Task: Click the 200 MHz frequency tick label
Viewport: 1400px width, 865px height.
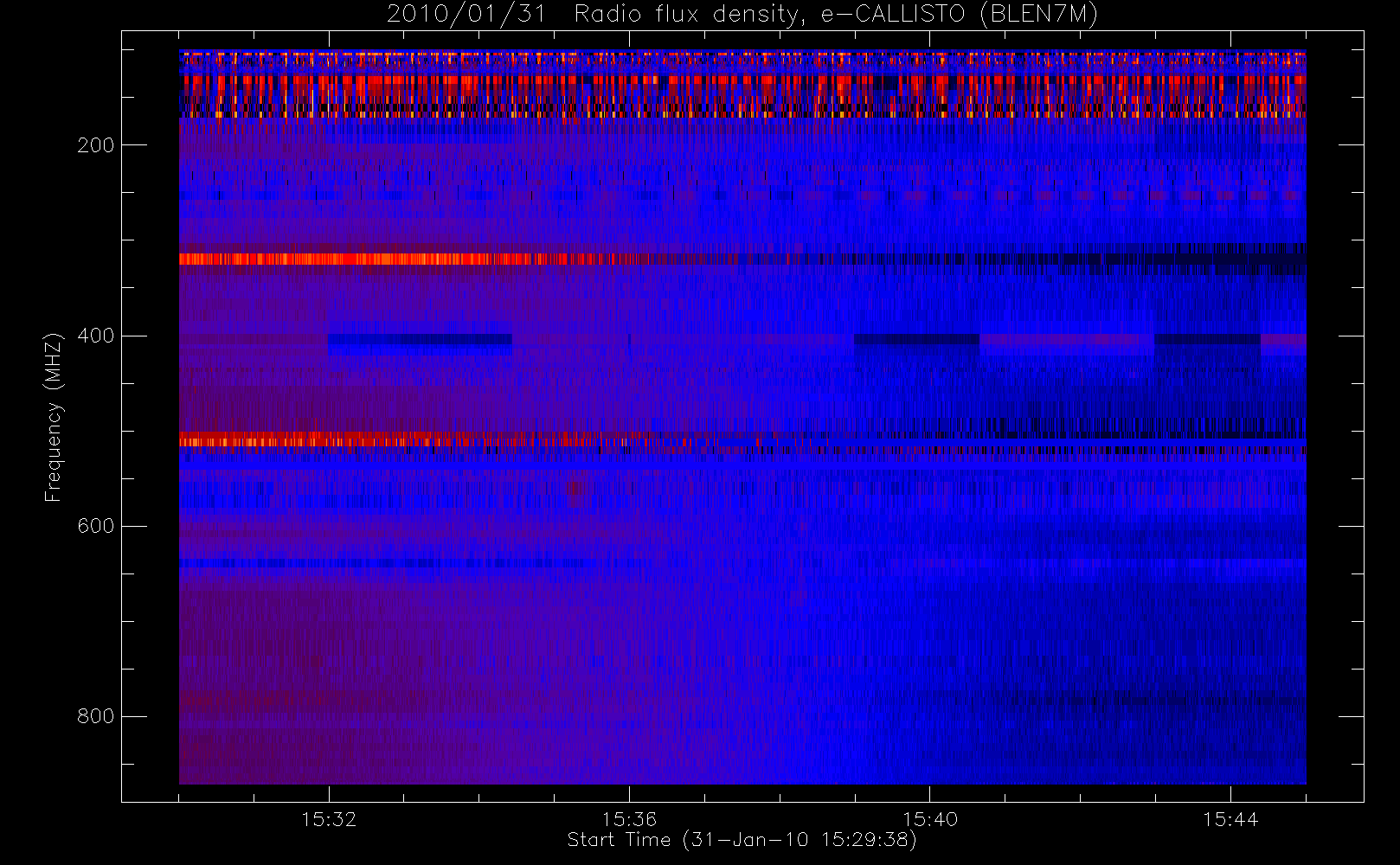Action: [96, 145]
